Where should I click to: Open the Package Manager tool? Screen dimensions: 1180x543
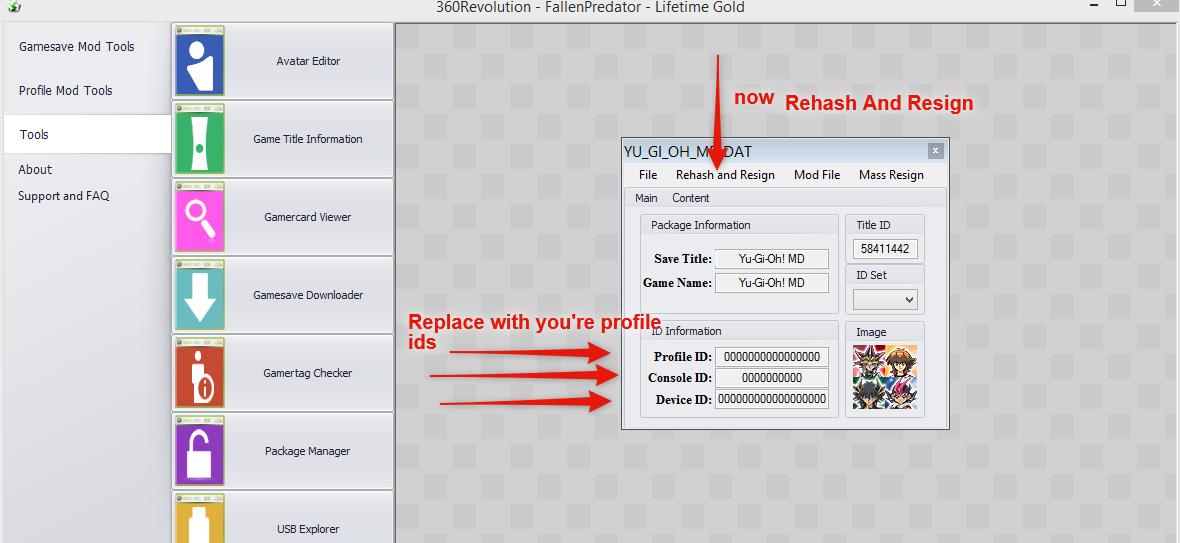[282, 451]
